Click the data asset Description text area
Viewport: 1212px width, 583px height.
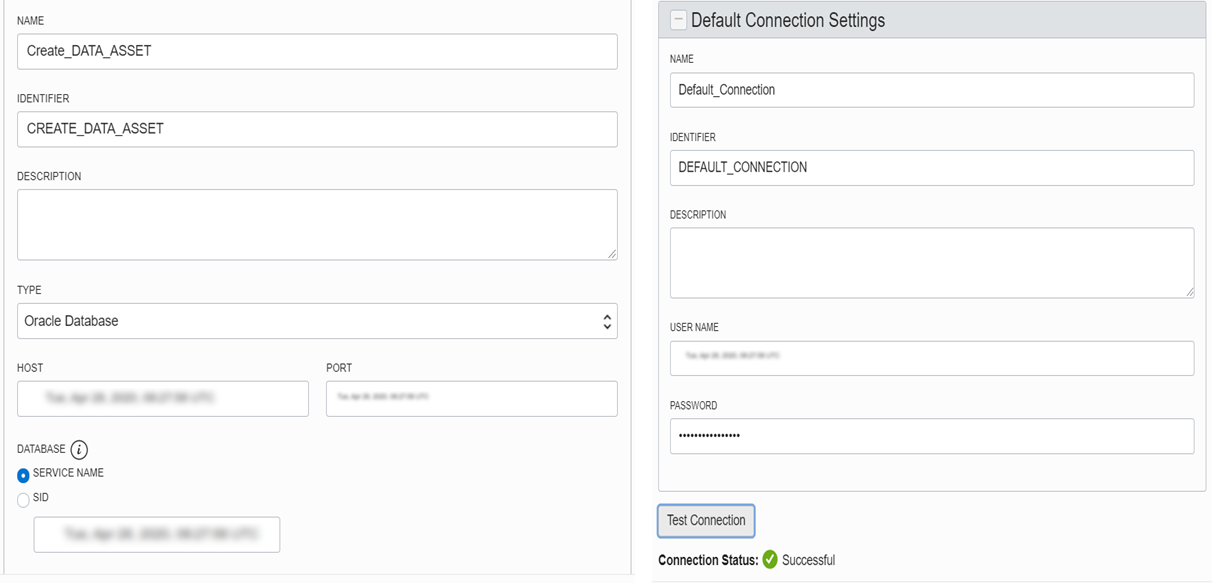click(317, 224)
